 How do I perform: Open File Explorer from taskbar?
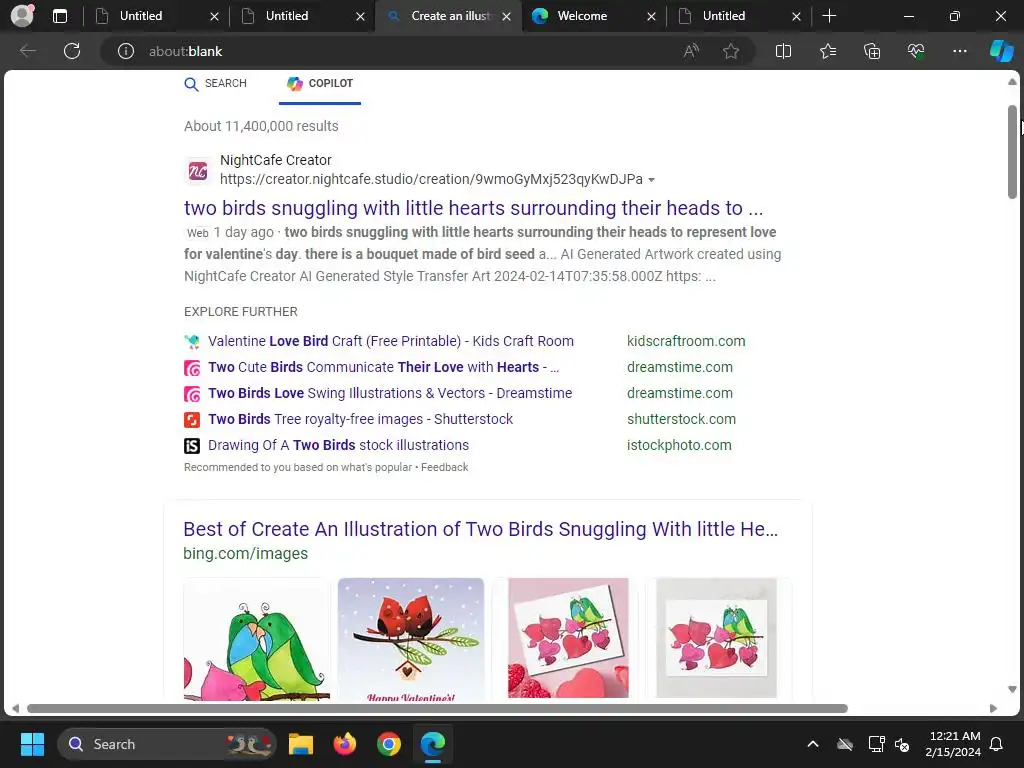(x=301, y=744)
